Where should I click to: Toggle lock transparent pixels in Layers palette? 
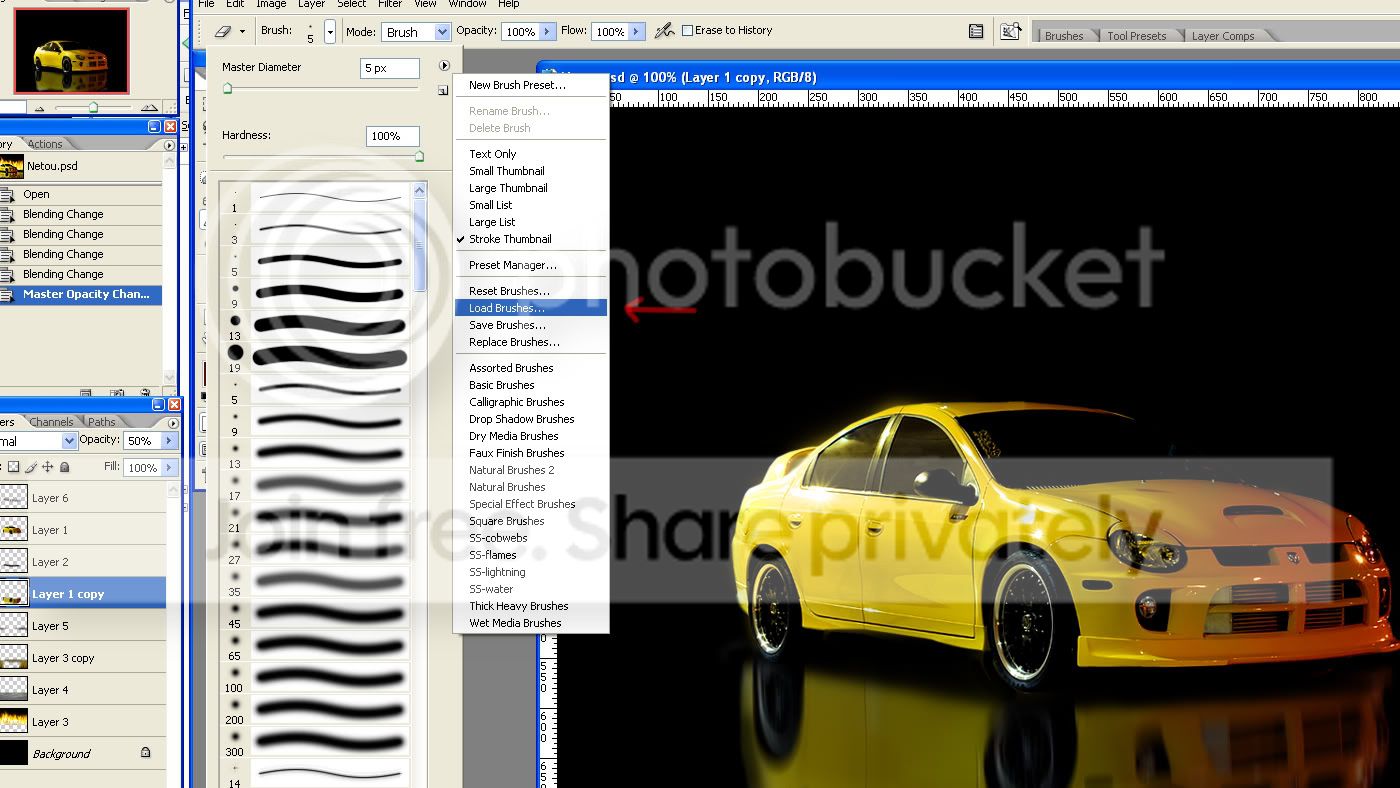pyautogui.click(x=13, y=467)
